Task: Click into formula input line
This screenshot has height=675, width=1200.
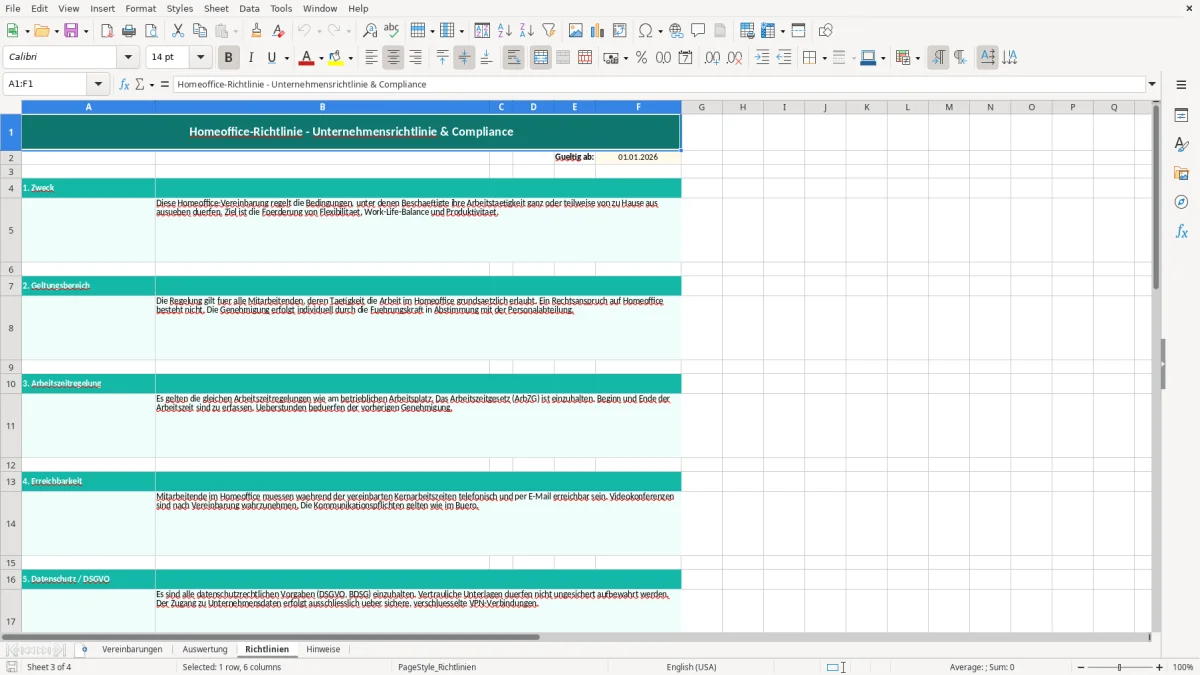Action: [x=658, y=85]
